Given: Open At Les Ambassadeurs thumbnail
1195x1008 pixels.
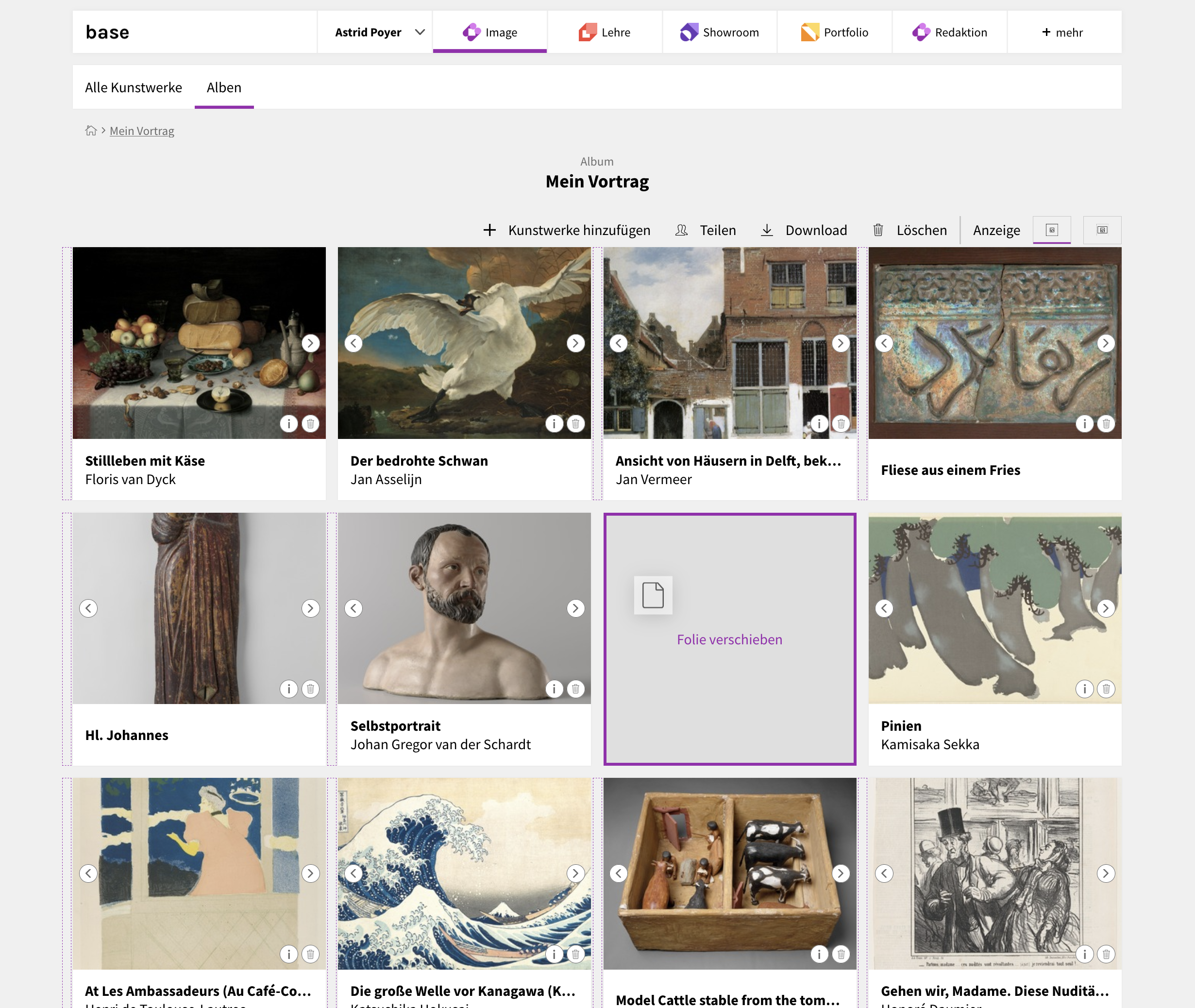Looking at the screenshot, I should click(199, 873).
